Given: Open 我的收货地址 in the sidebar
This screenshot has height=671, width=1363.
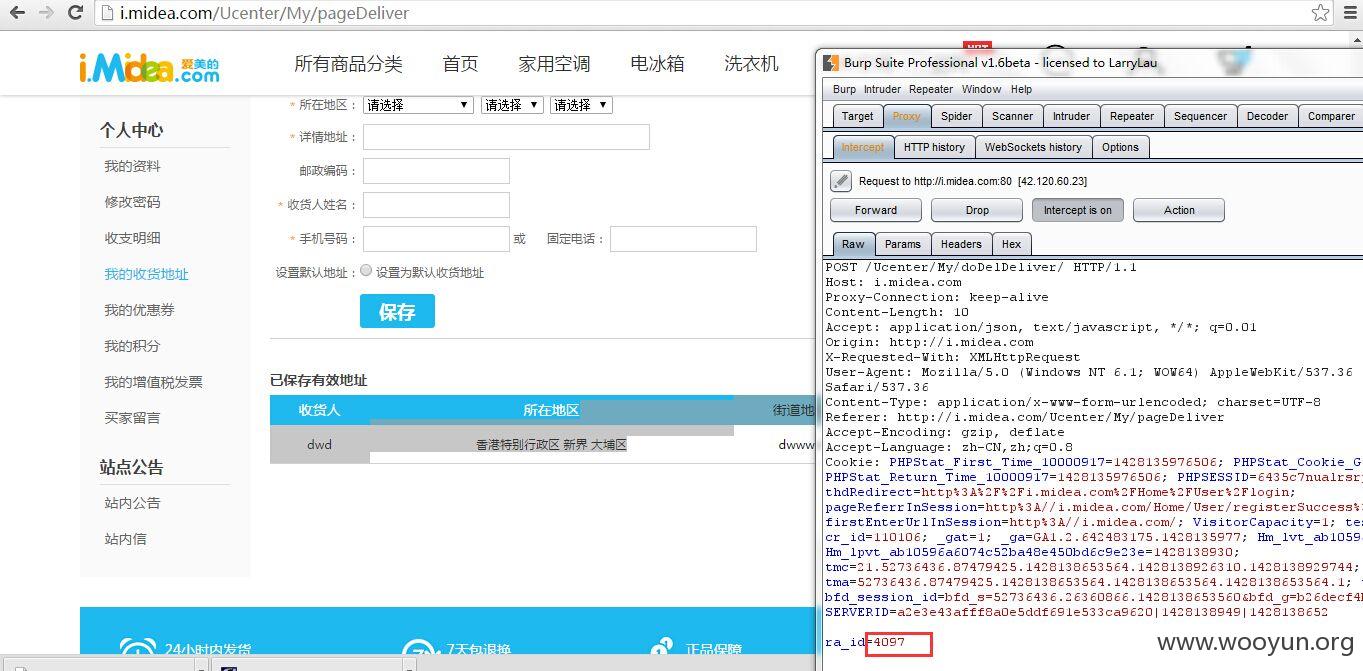Looking at the screenshot, I should pyautogui.click(x=146, y=274).
